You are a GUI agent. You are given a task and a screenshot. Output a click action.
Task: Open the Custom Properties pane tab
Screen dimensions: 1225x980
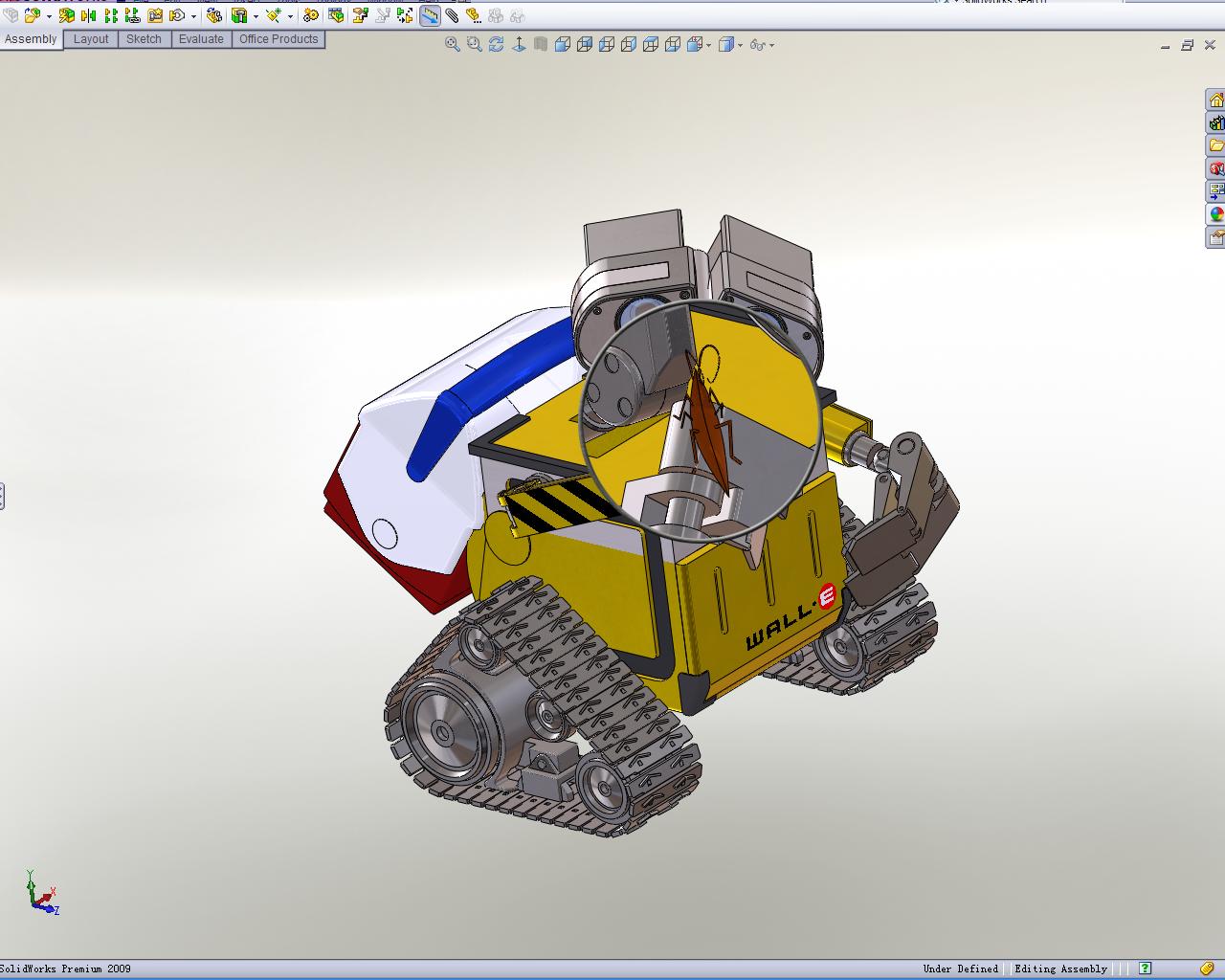[1215, 237]
